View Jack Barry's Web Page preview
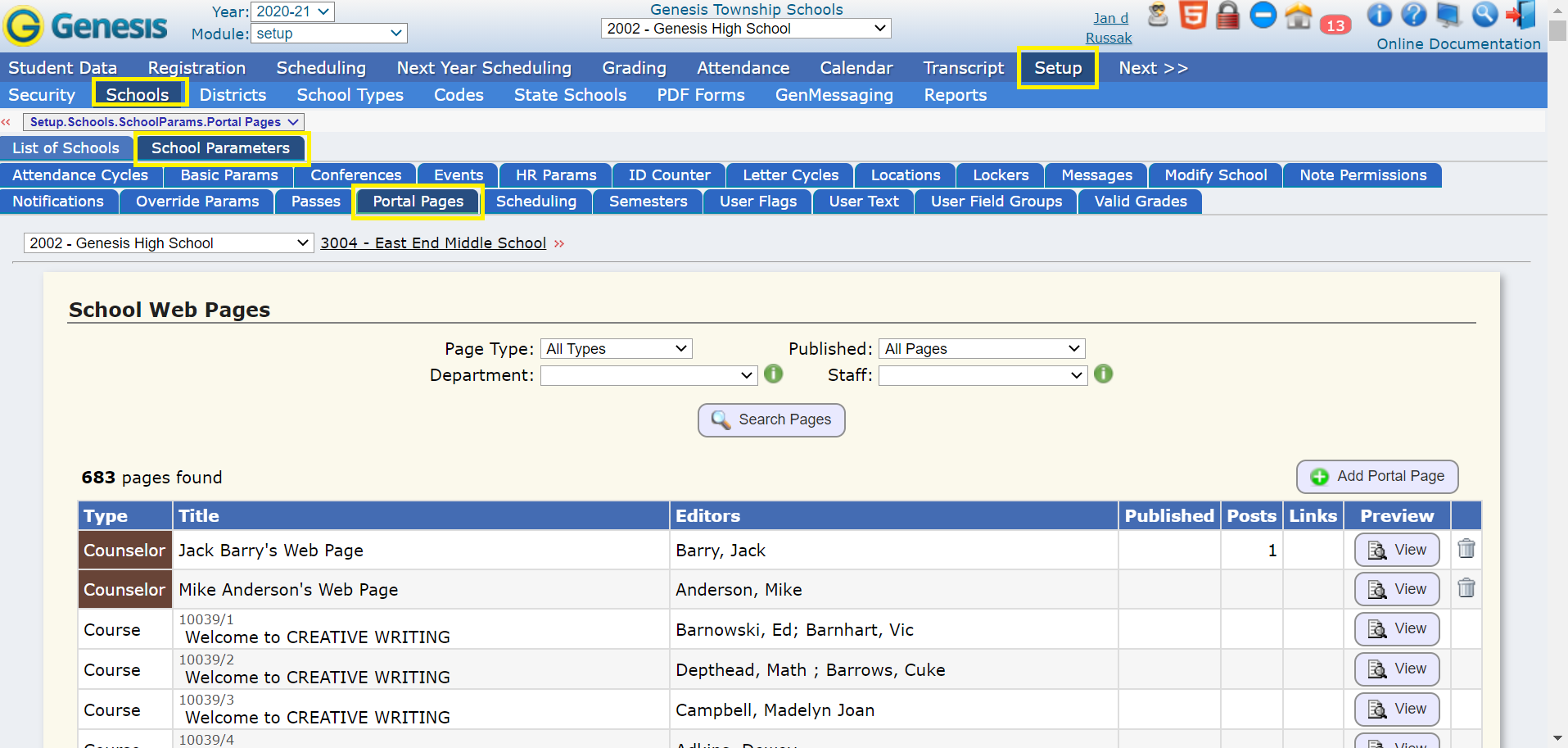 tap(1397, 550)
